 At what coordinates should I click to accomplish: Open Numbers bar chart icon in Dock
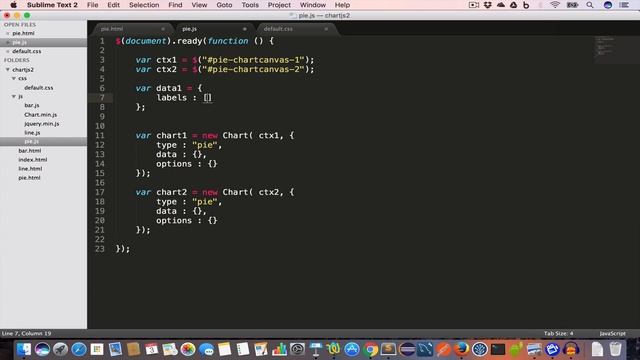pos(279,349)
